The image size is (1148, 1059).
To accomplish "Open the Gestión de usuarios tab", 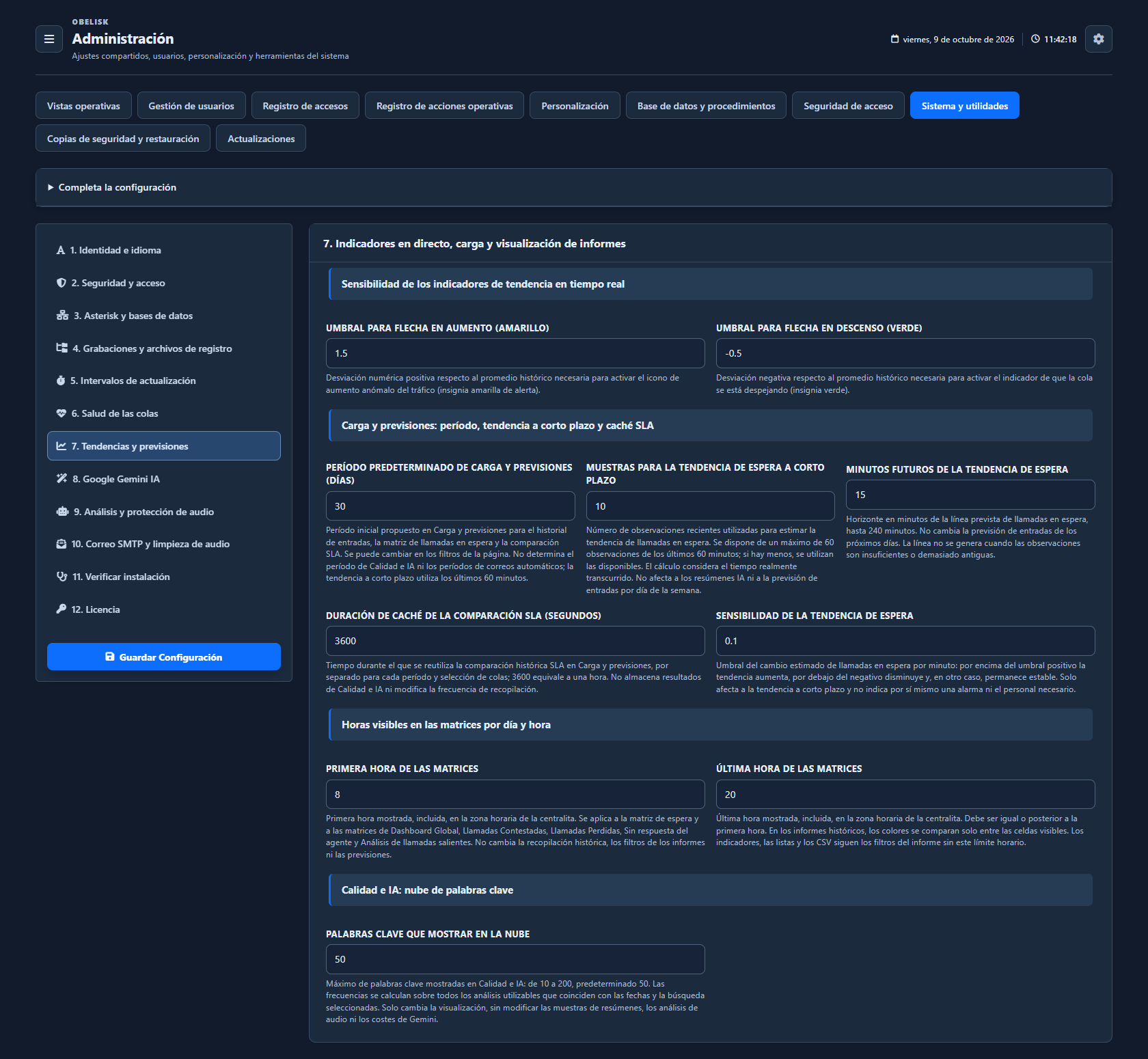I will (191, 106).
